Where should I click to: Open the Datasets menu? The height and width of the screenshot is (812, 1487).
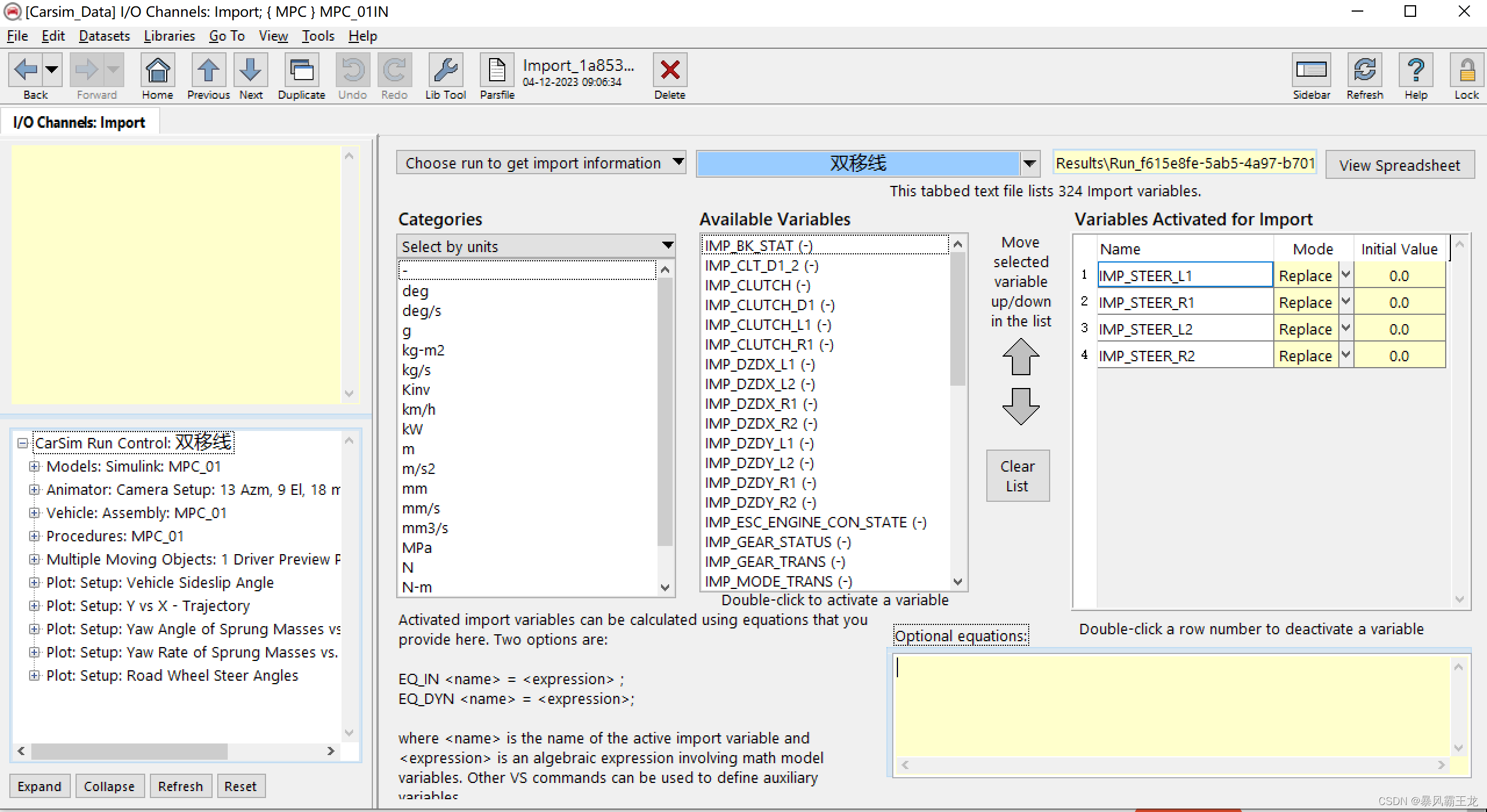[104, 36]
